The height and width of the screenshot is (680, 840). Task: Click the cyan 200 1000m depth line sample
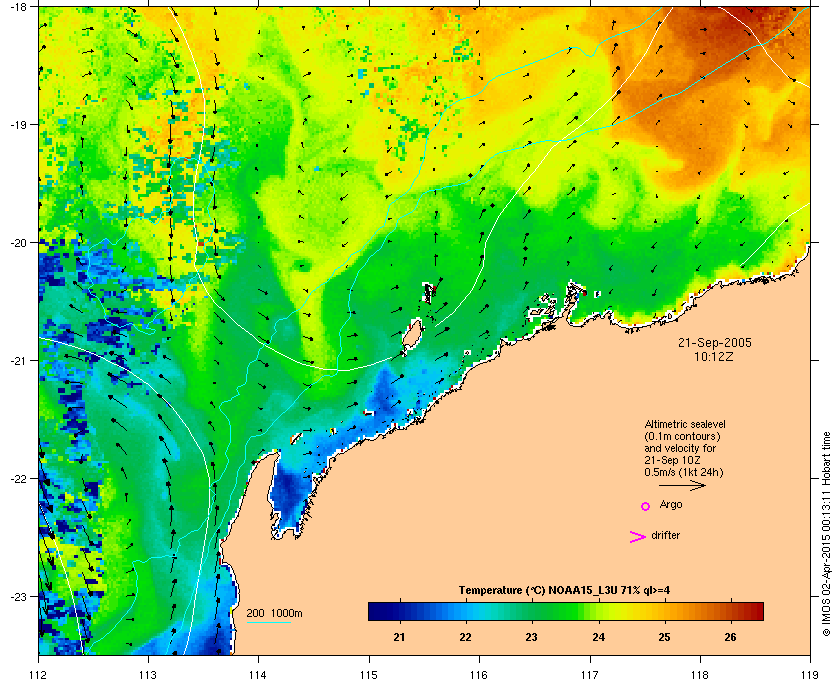(x=268, y=622)
